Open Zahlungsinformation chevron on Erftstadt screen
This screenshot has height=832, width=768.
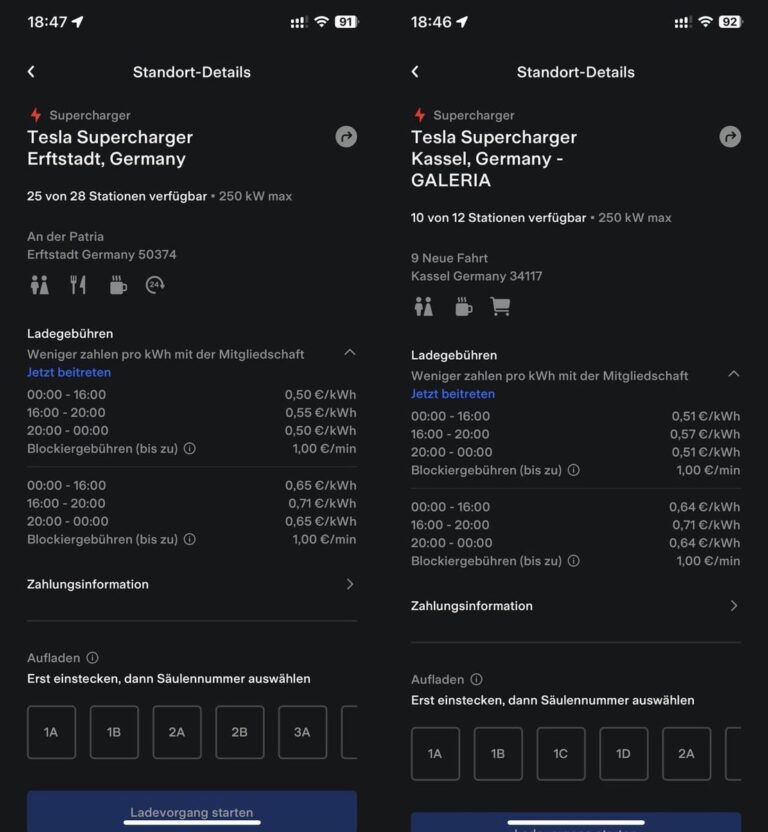pyautogui.click(x=349, y=584)
